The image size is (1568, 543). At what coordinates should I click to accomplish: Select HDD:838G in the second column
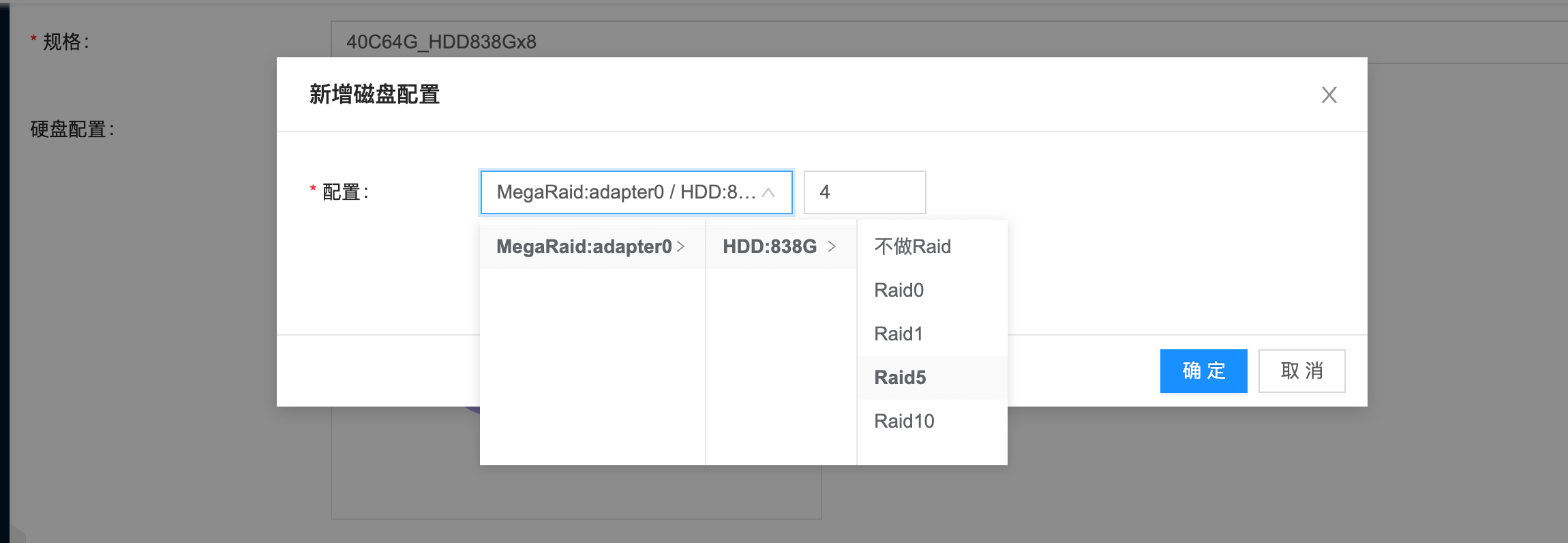point(769,246)
